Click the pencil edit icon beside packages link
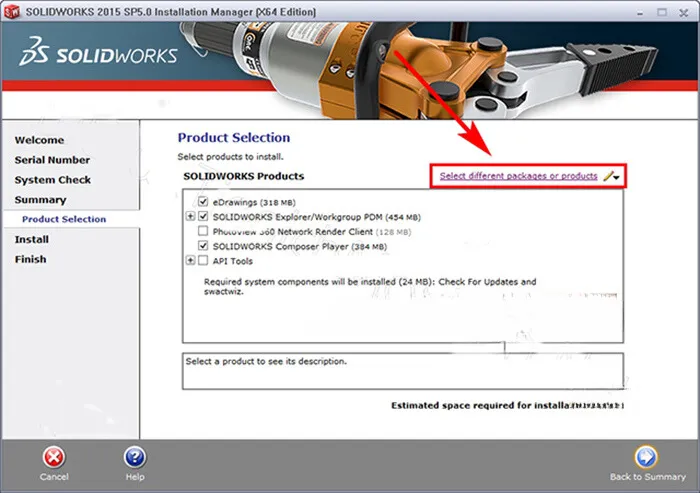 pyautogui.click(x=608, y=176)
